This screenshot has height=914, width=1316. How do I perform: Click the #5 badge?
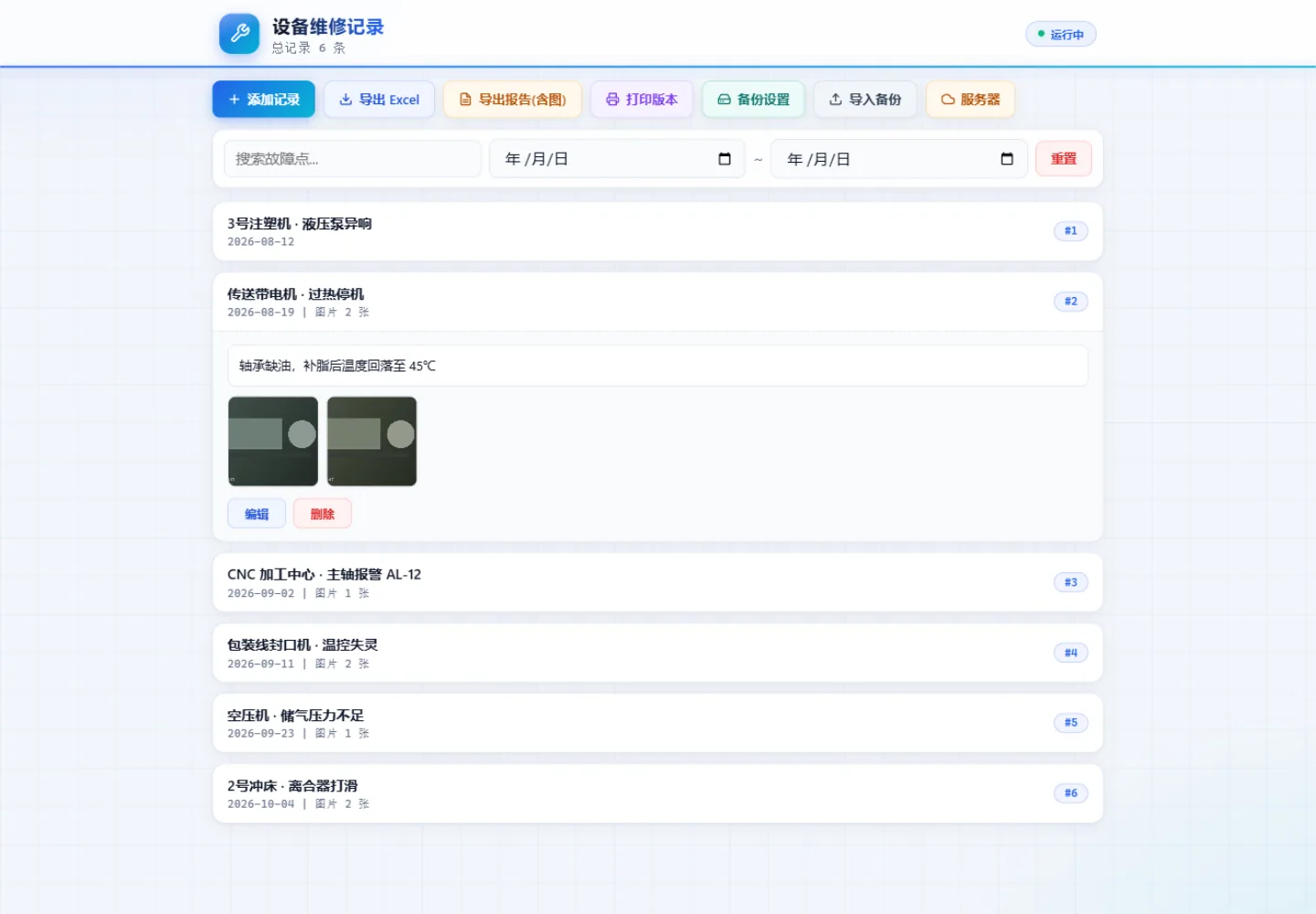(x=1071, y=723)
